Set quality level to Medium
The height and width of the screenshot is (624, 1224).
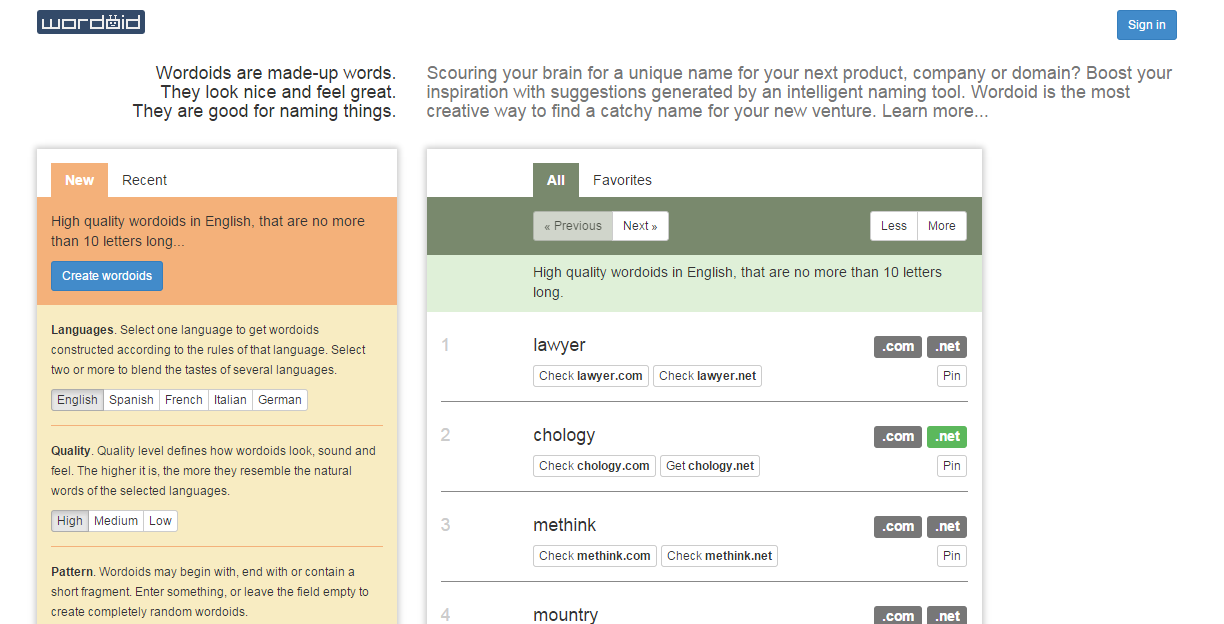tap(116, 521)
